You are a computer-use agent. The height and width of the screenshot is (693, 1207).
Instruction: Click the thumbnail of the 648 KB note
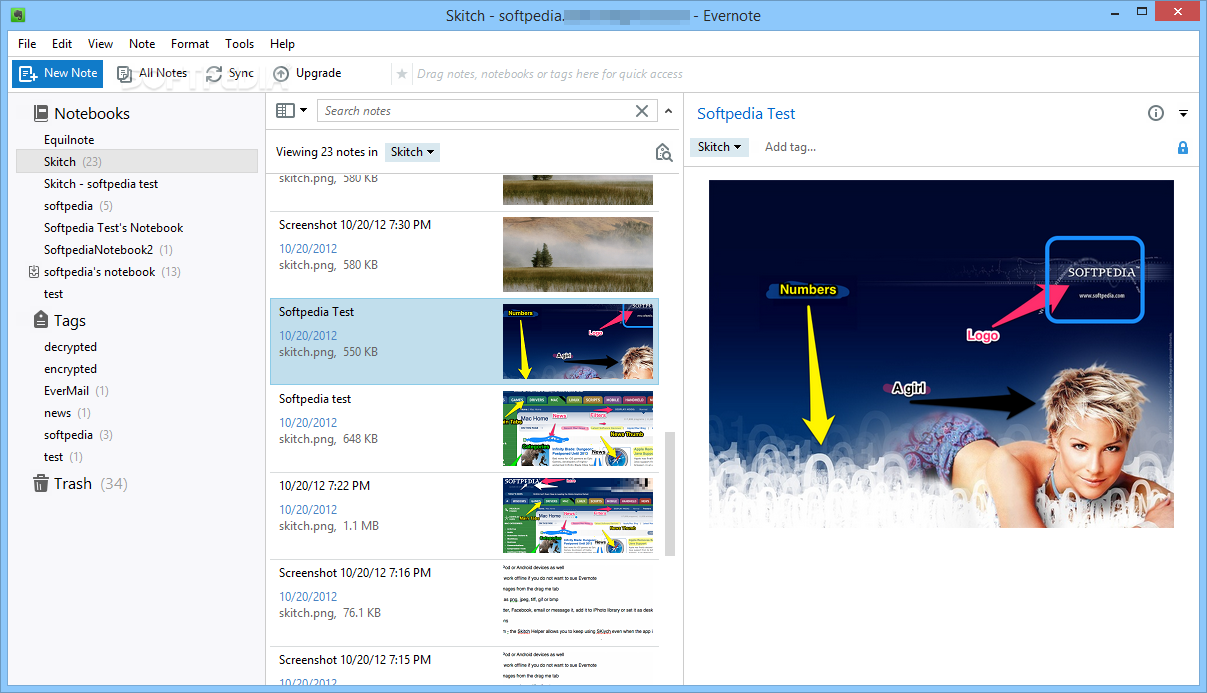[x=578, y=429]
